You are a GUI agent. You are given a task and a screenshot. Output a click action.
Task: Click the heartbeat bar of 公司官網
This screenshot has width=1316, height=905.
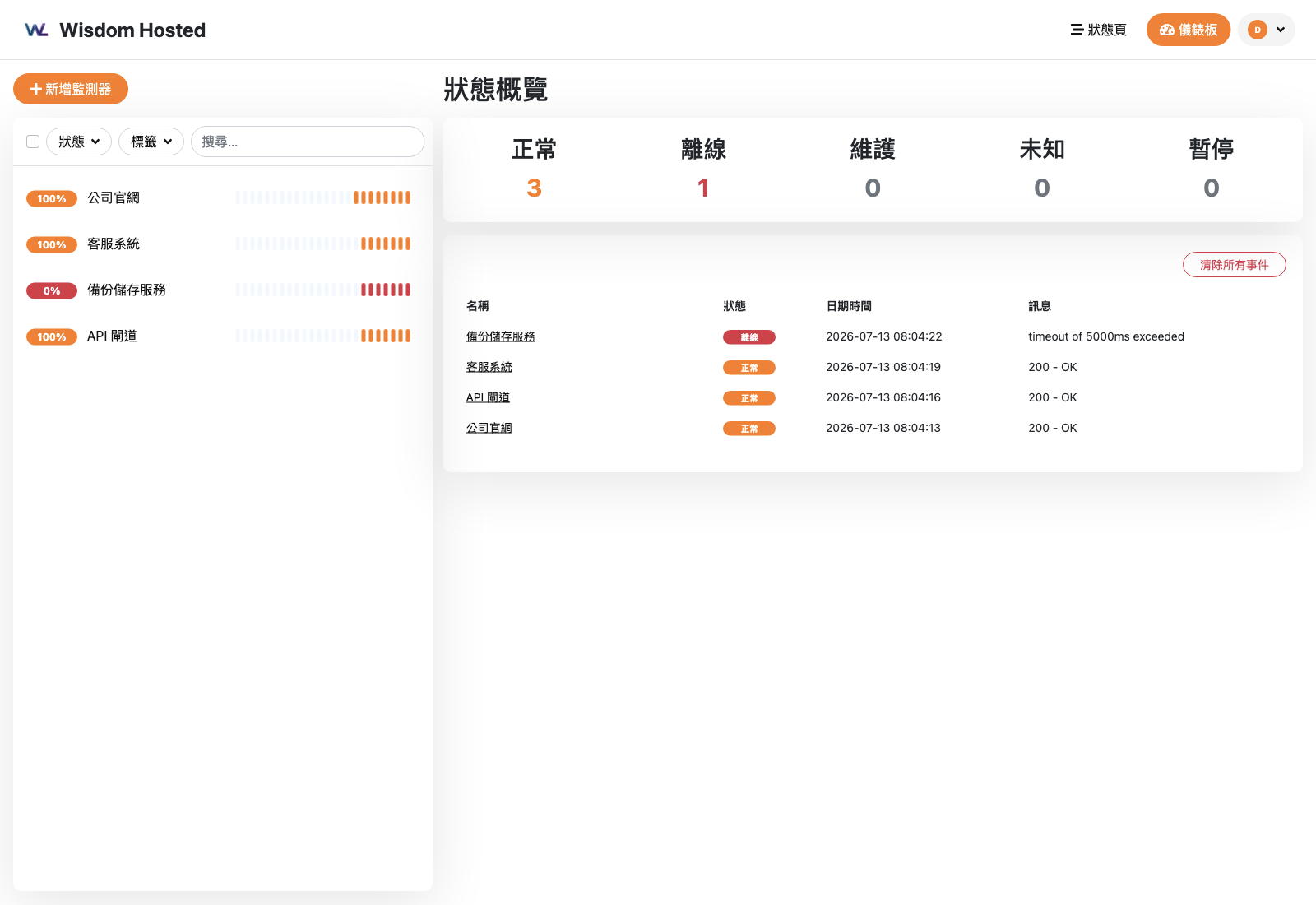point(322,197)
